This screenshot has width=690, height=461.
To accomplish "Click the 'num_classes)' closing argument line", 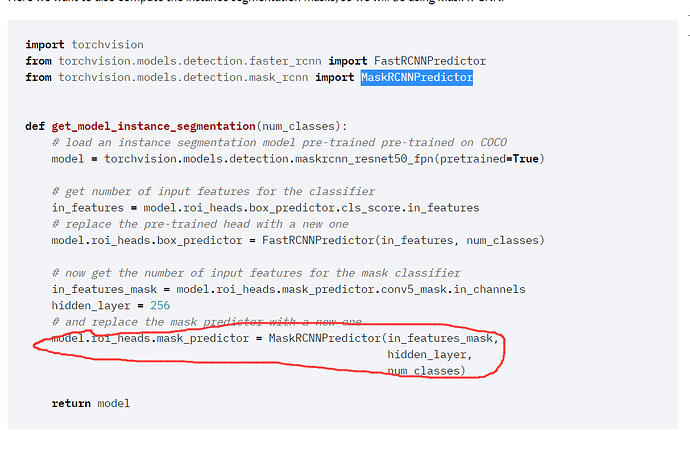I will point(426,371).
